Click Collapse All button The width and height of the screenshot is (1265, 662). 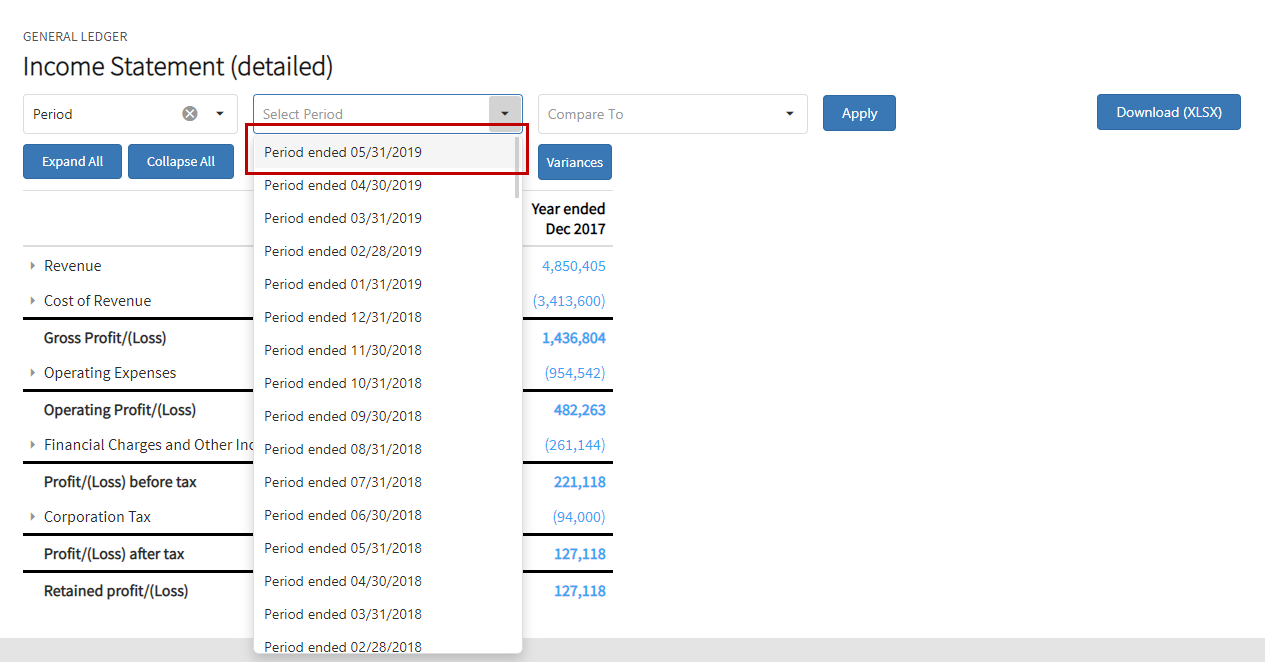coord(181,161)
